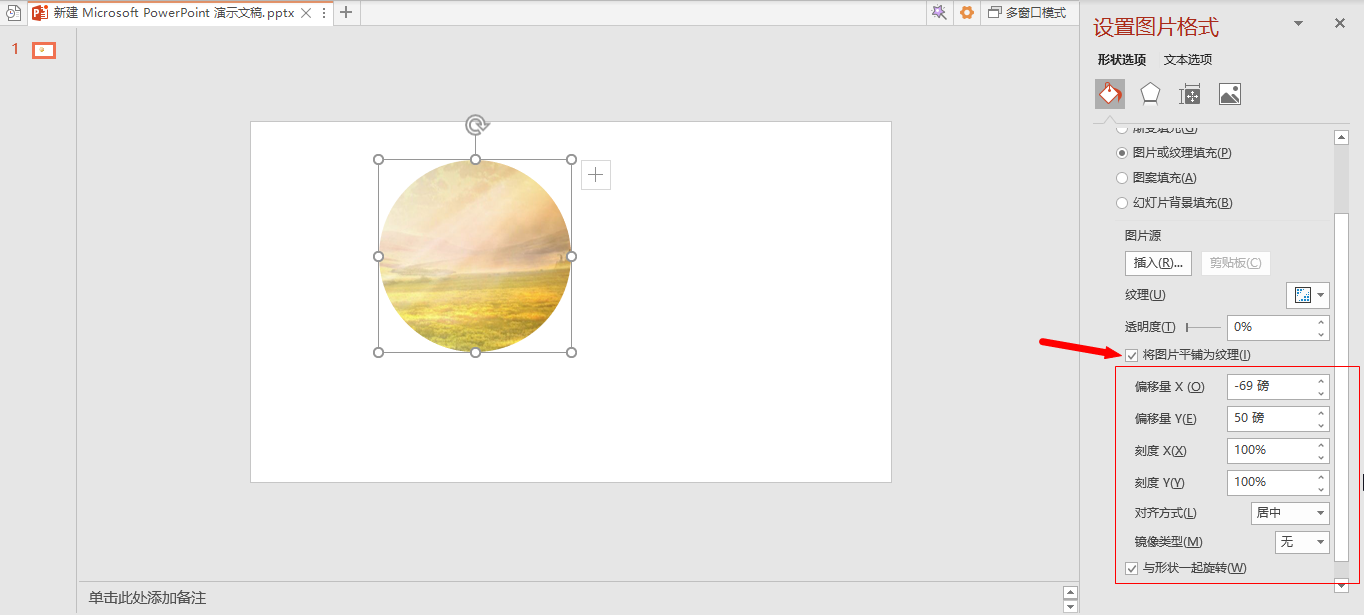Click the document icon at top-left corner

[x=13, y=12]
